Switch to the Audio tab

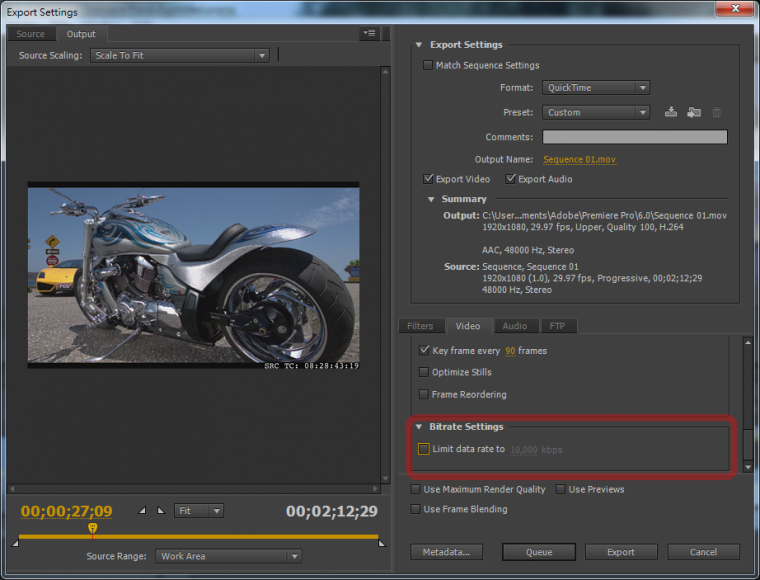tap(514, 326)
